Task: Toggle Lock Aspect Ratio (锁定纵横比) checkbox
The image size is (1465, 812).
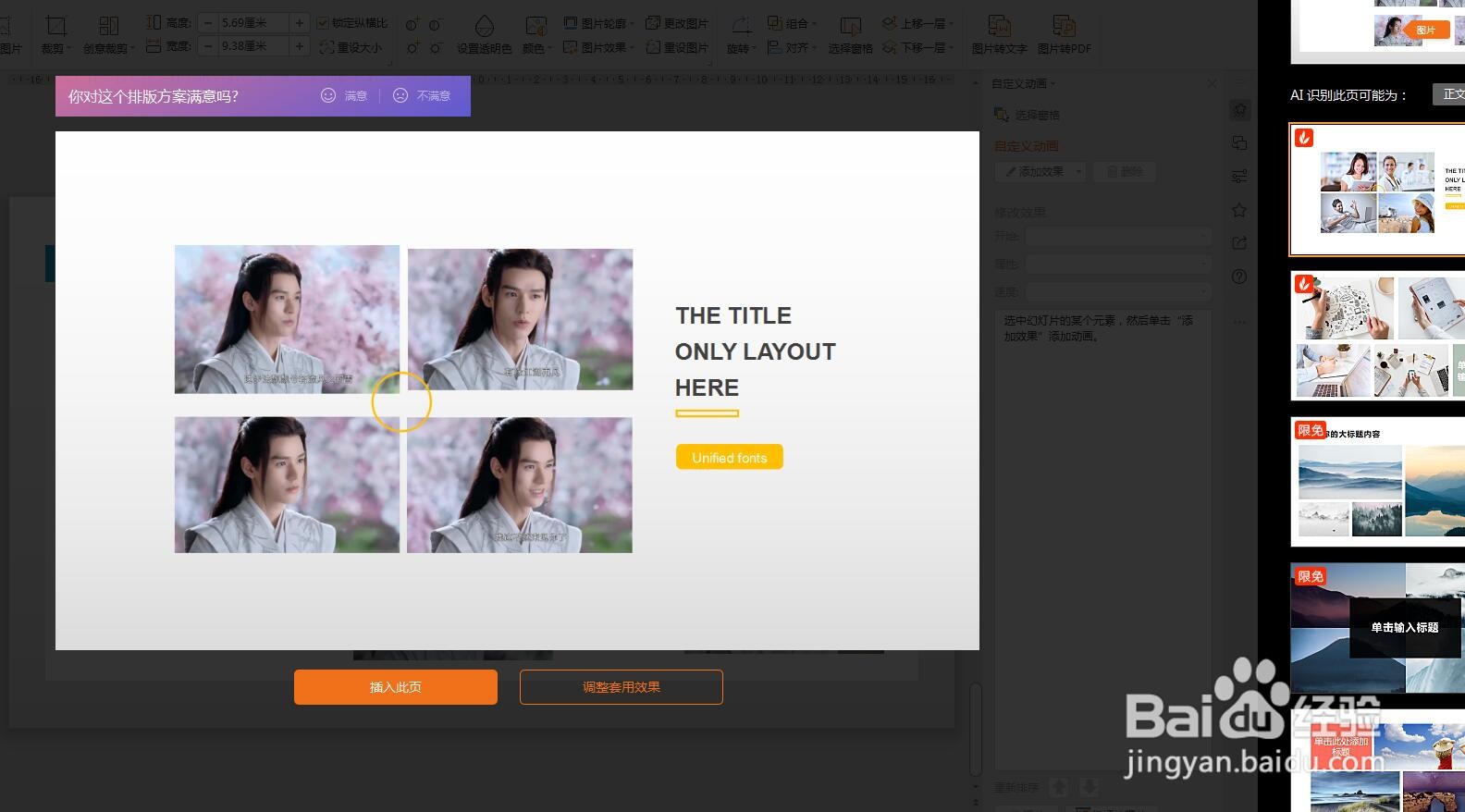Action: [x=323, y=23]
